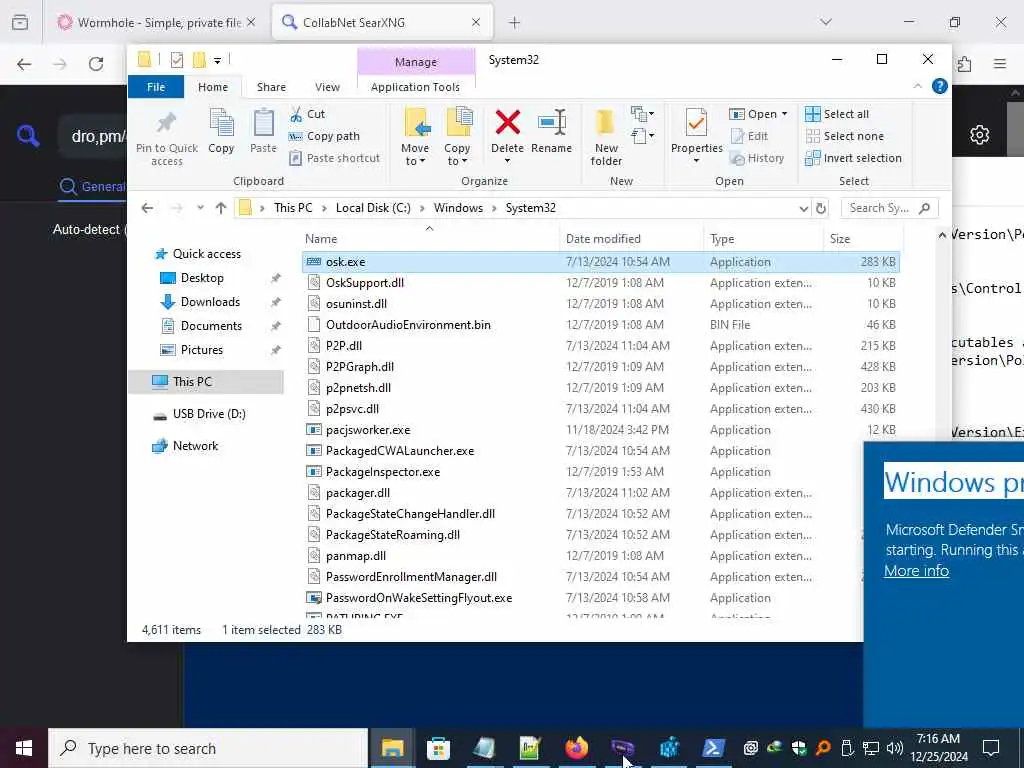Click the Open button in ribbon
1024x768 pixels.
pos(753,114)
